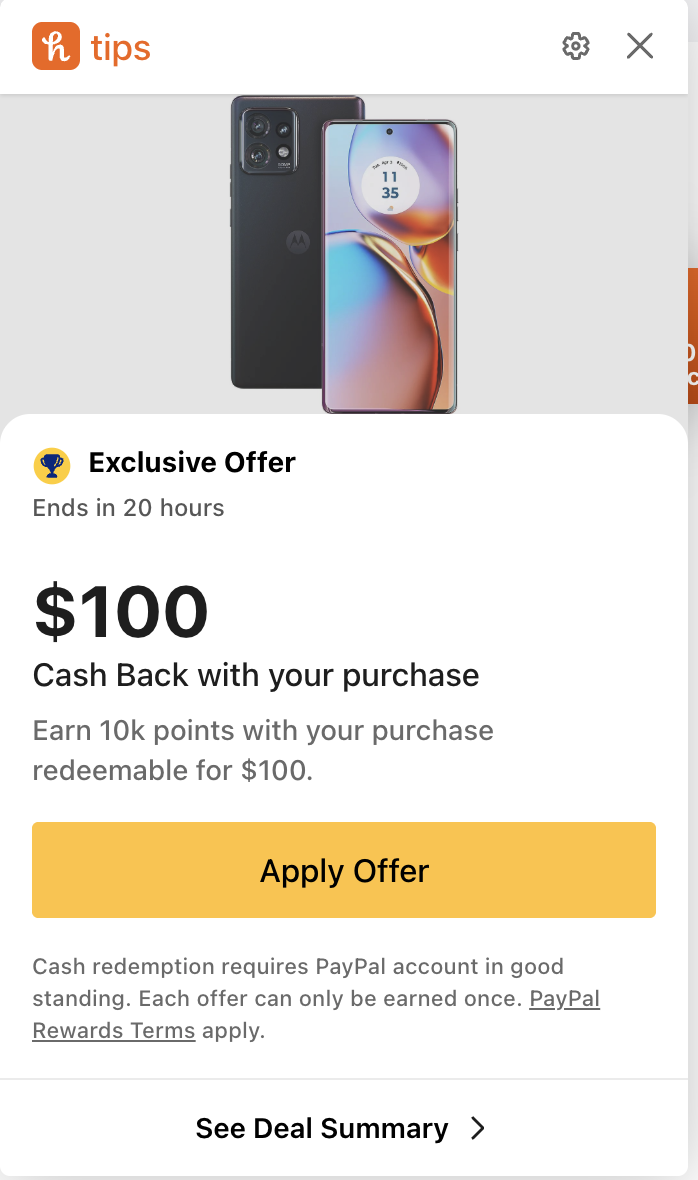698x1180 pixels.
Task: Open Honey settings via gear icon
Action: point(575,46)
